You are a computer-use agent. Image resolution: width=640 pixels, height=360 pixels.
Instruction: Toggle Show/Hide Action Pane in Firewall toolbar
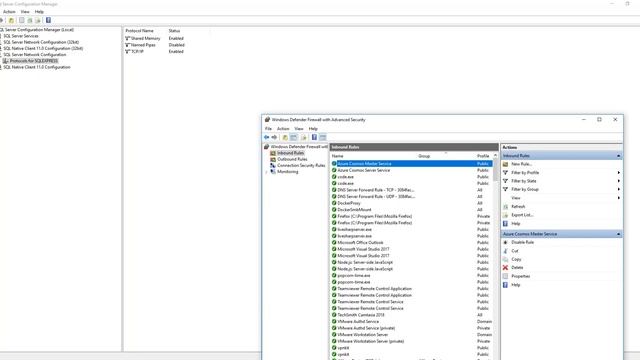click(x=322, y=138)
